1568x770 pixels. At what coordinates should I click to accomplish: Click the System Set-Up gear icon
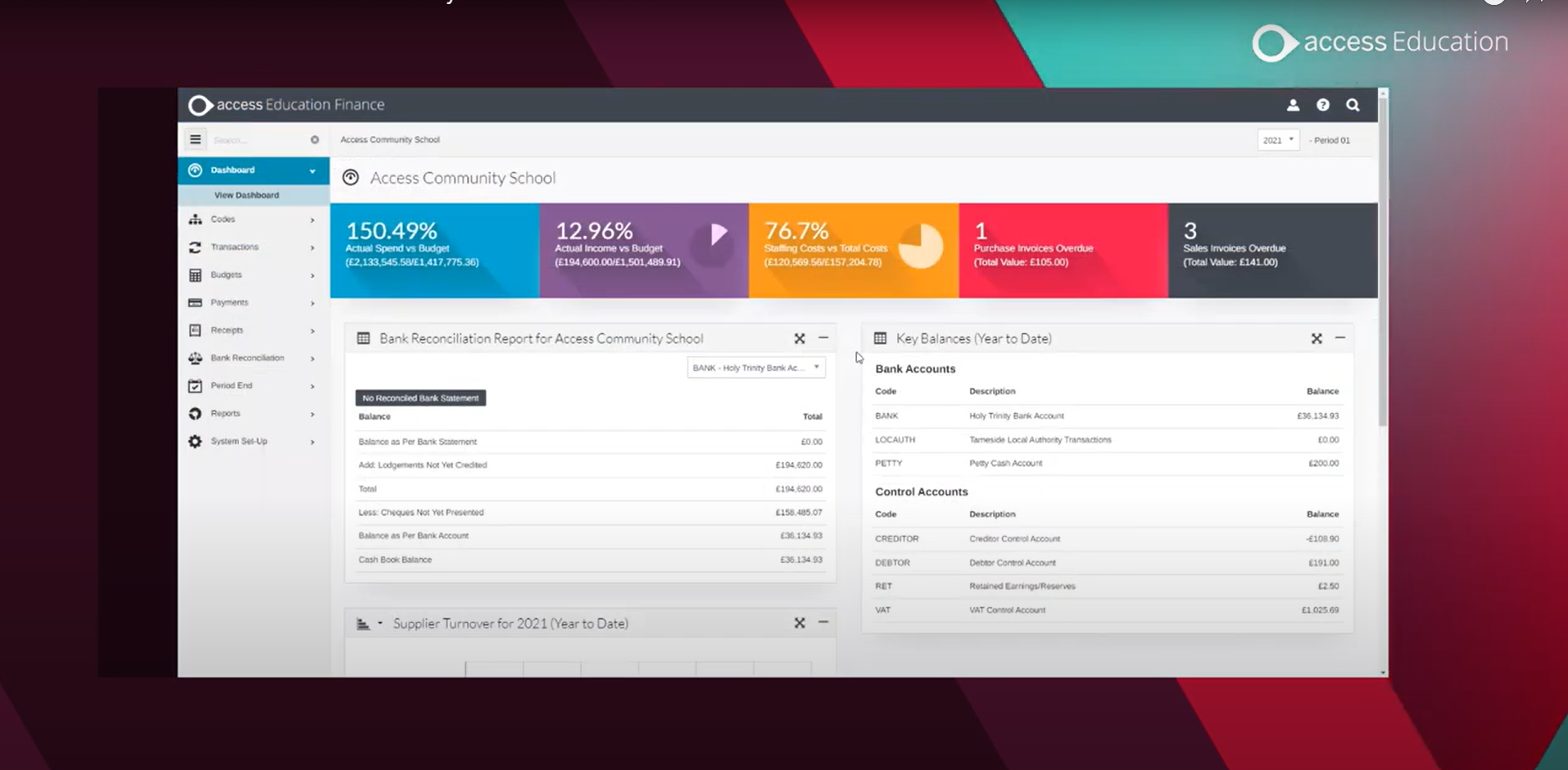tap(195, 442)
